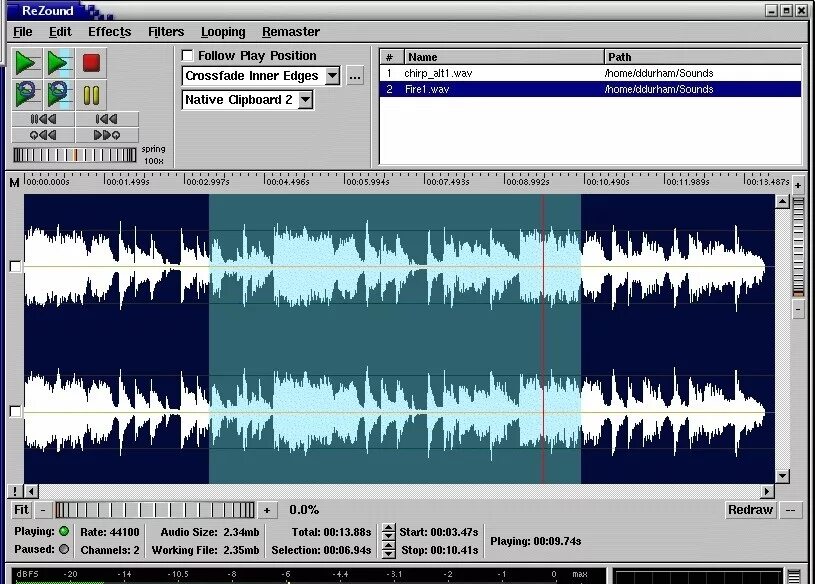Viewport: 815px width, 584px height.
Task: Toggle the shuttle spring mode label
Action: tap(153, 149)
